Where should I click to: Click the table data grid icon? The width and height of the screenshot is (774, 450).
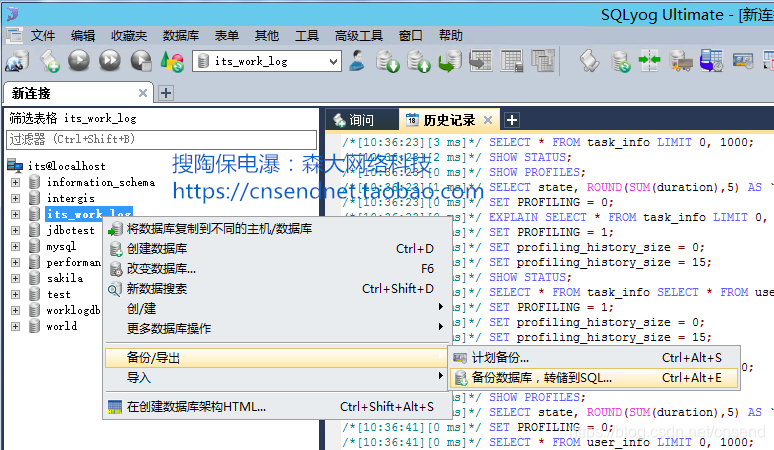click(543, 61)
